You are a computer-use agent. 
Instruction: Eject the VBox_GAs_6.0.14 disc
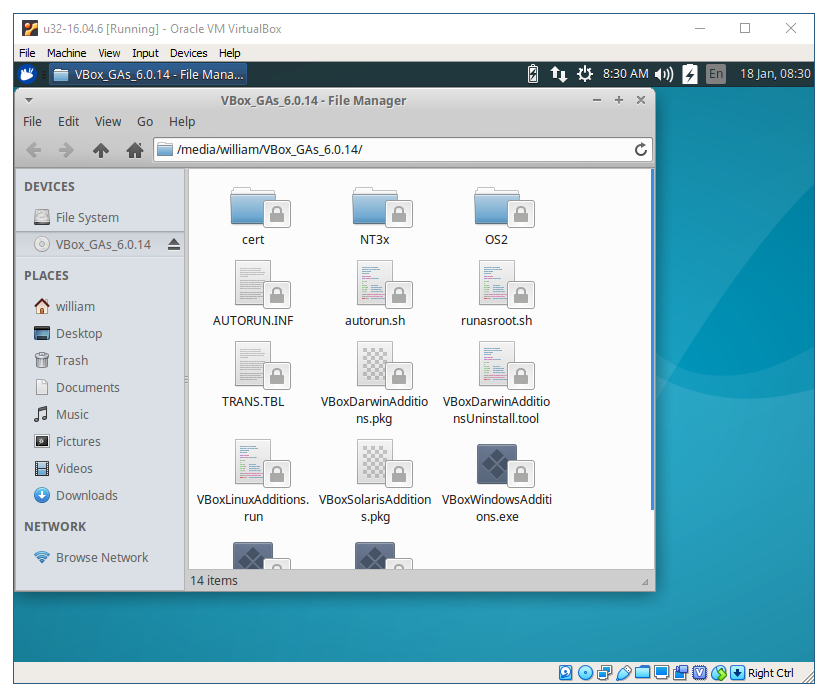pos(173,244)
